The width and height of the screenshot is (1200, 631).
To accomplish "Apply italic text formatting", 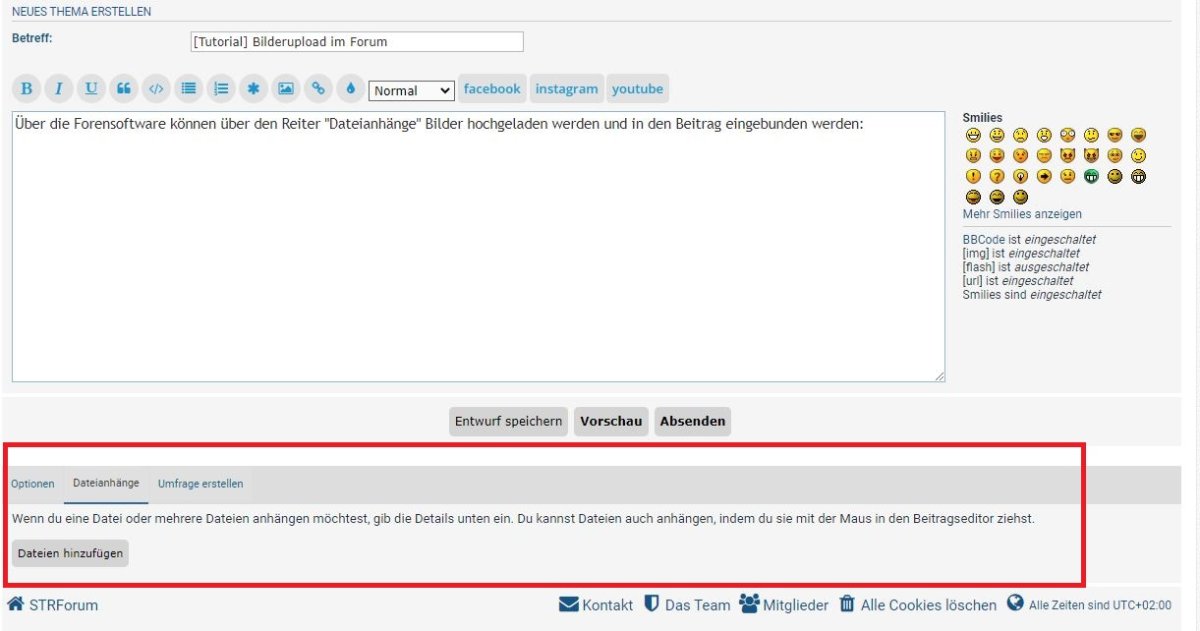I will 58,89.
